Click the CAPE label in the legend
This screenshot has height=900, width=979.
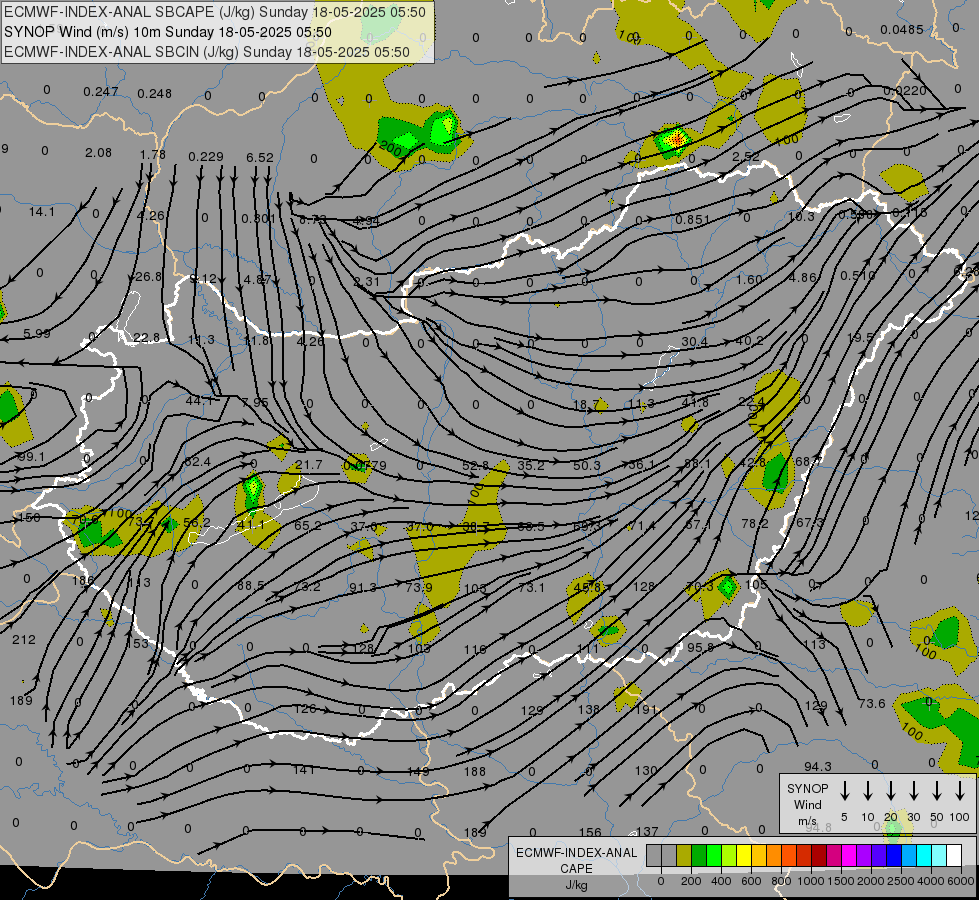tap(576, 868)
